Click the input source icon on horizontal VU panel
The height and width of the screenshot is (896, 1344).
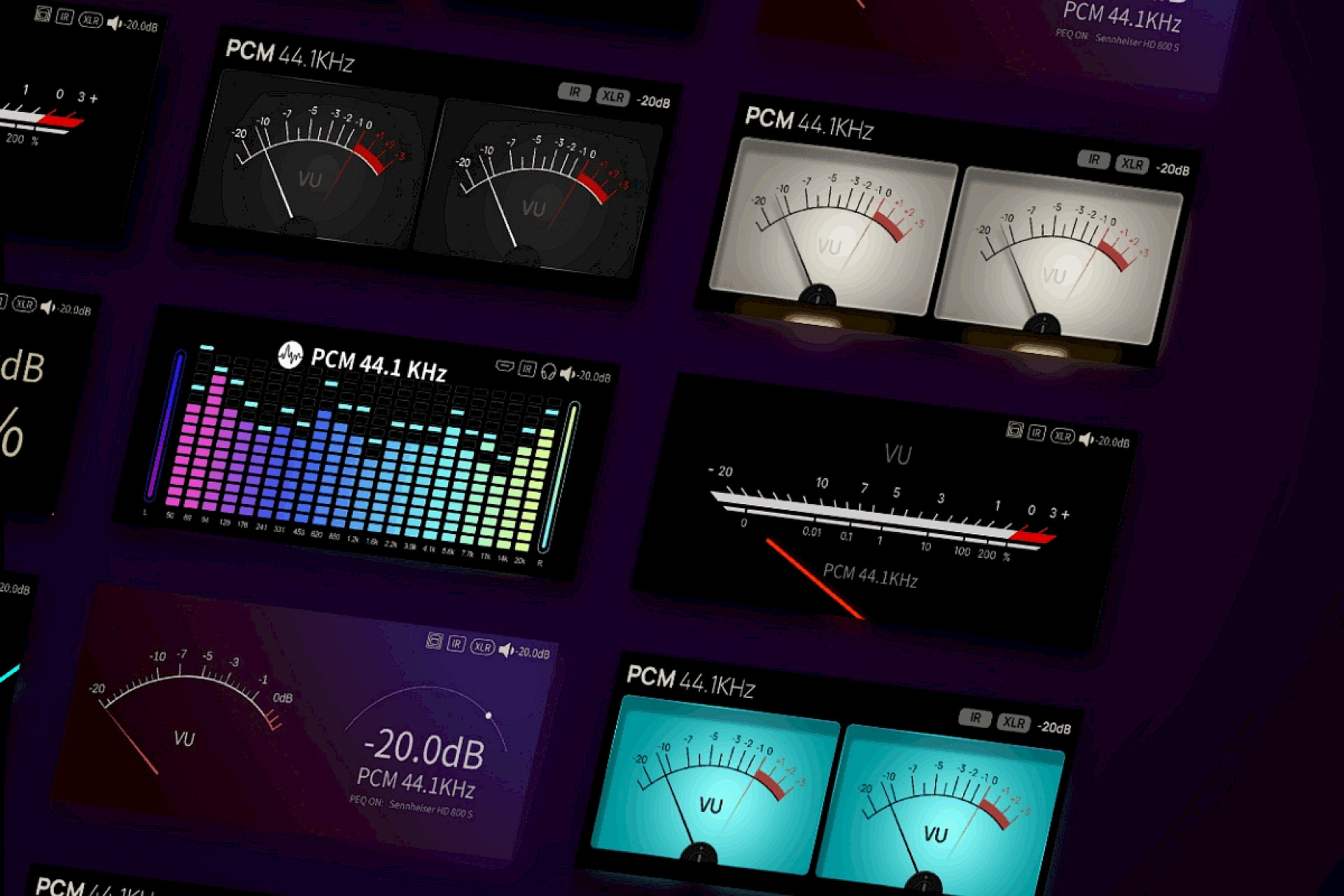click(1014, 429)
